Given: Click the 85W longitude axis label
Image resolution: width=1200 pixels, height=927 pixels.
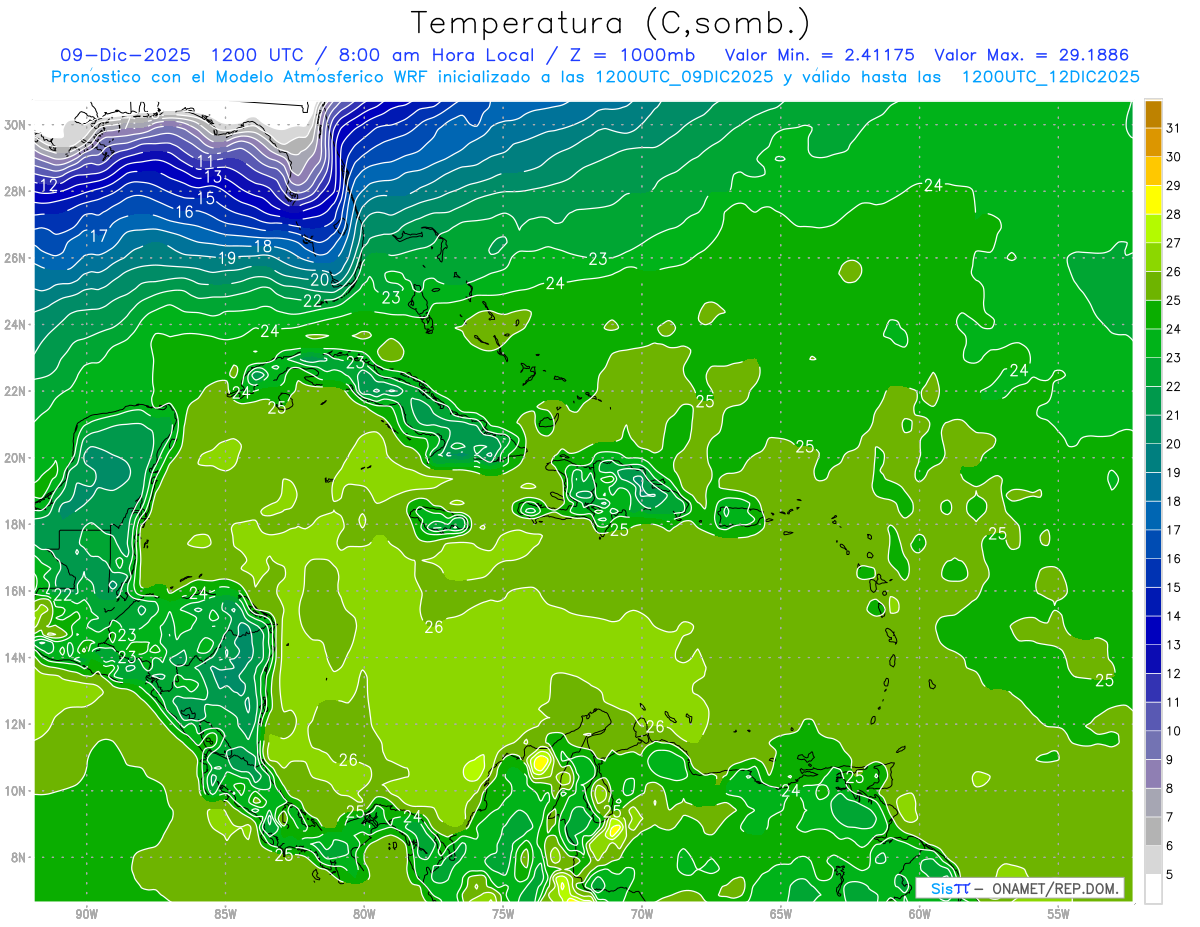Looking at the screenshot, I should [226, 914].
